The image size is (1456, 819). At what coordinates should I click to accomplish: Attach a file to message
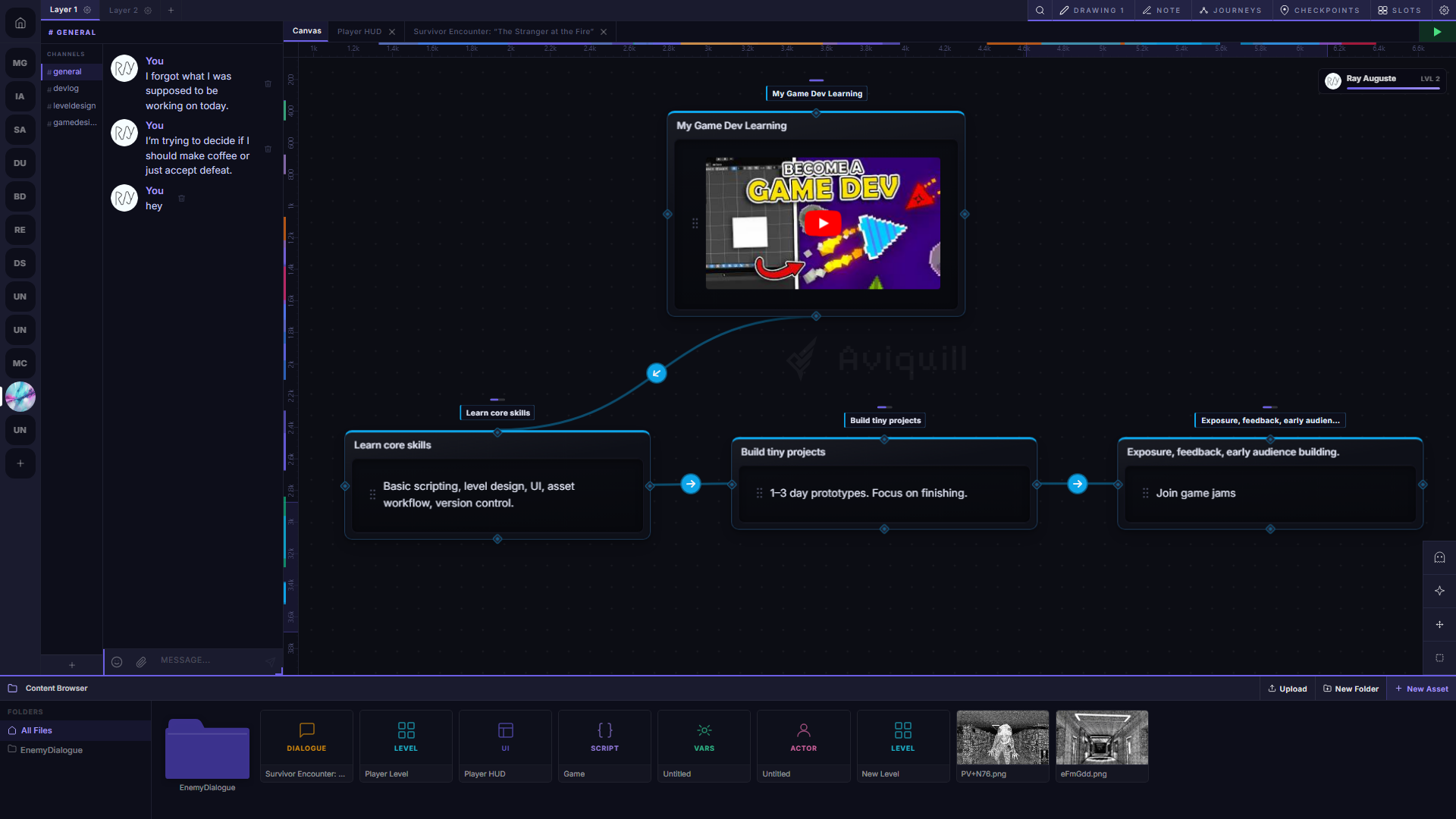(141, 662)
